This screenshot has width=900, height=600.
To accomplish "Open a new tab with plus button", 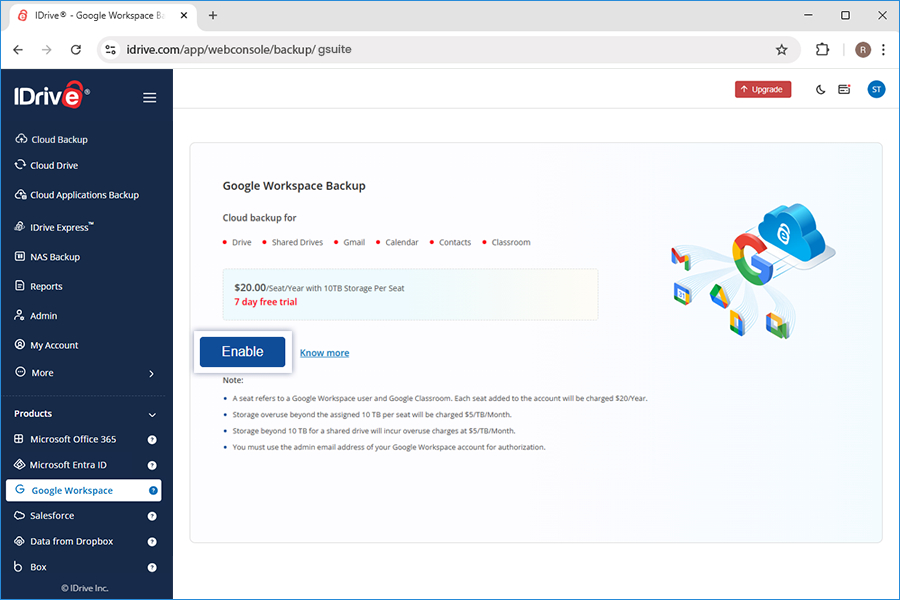I will [x=213, y=16].
